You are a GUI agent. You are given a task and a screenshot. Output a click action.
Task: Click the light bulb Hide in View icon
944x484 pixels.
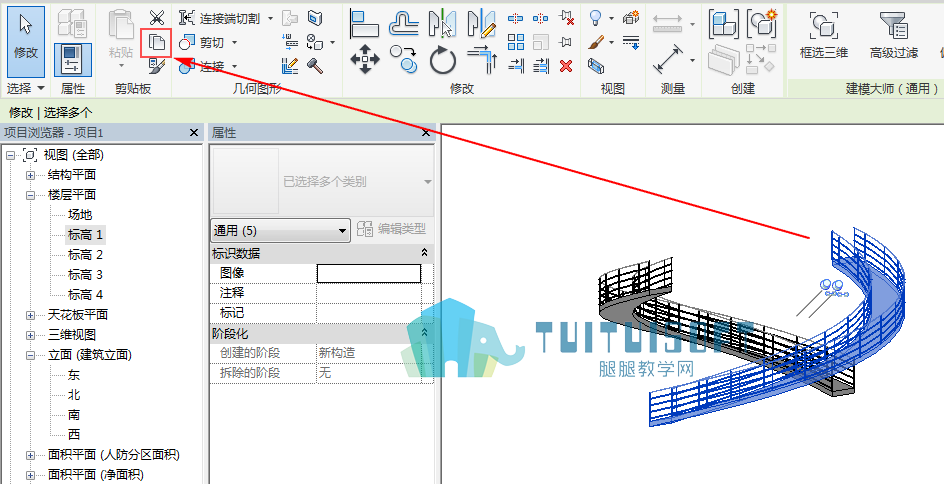click(595, 18)
